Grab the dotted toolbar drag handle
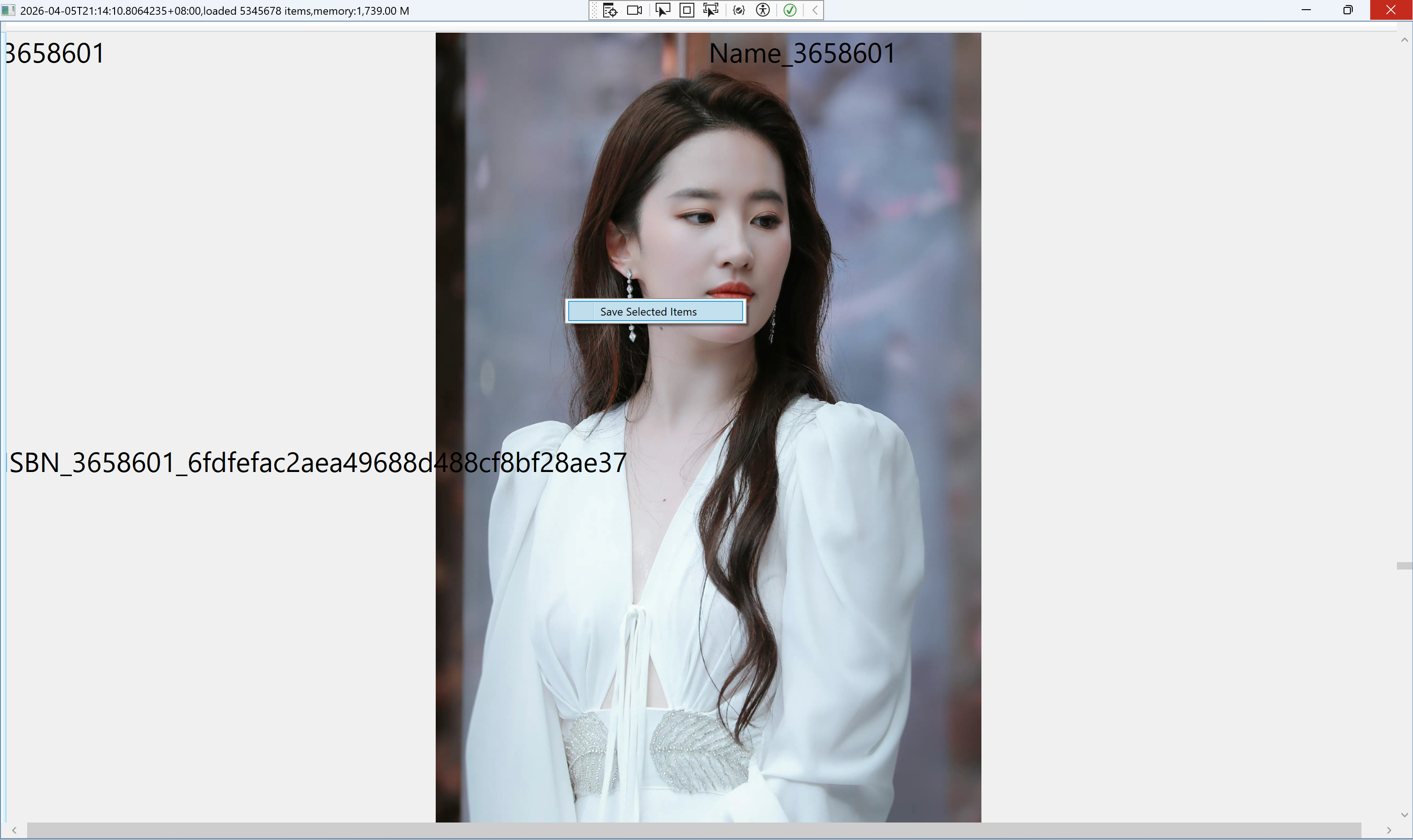Screen dimensions: 1413x840 594,10
